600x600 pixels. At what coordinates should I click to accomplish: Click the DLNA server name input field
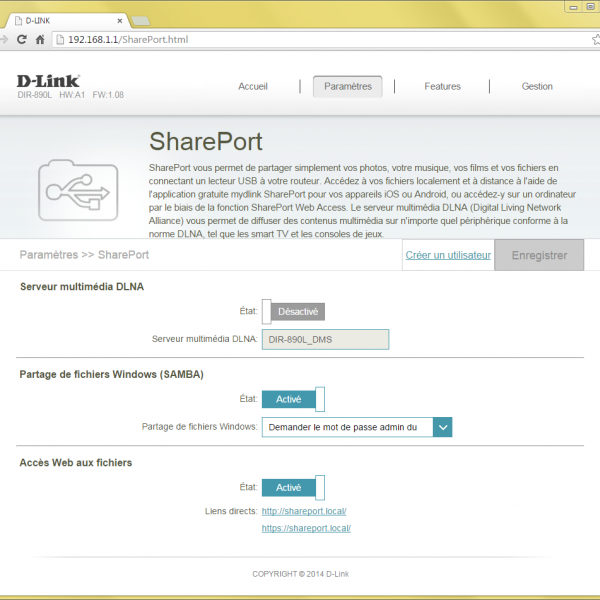click(325, 340)
